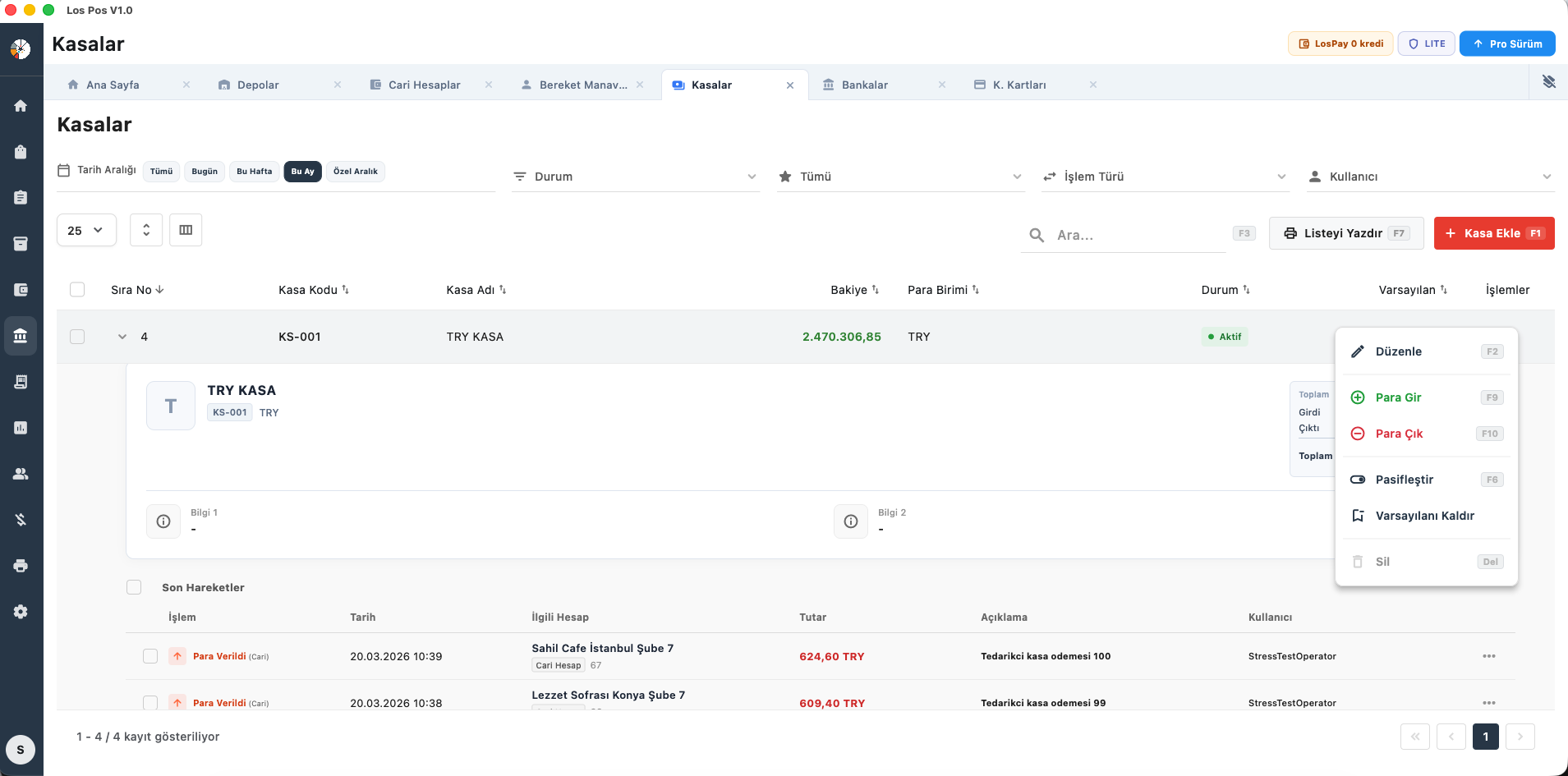
Task: Click the users icon in sidebar
Action: pyautogui.click(x=21, y=474)
